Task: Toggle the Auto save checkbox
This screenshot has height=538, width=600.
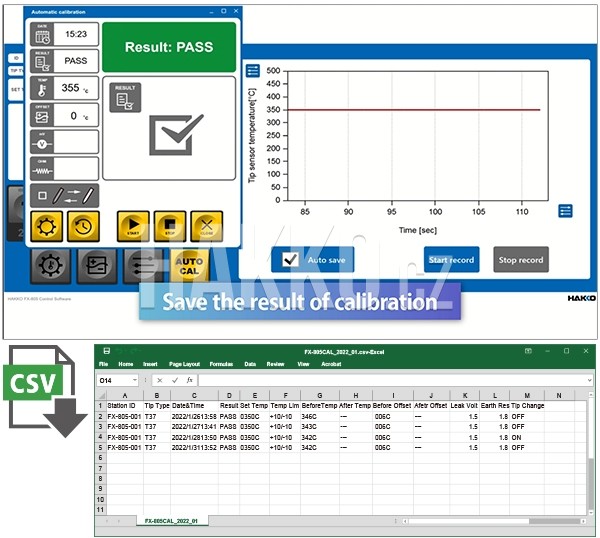Action: [x=290, y=259]
